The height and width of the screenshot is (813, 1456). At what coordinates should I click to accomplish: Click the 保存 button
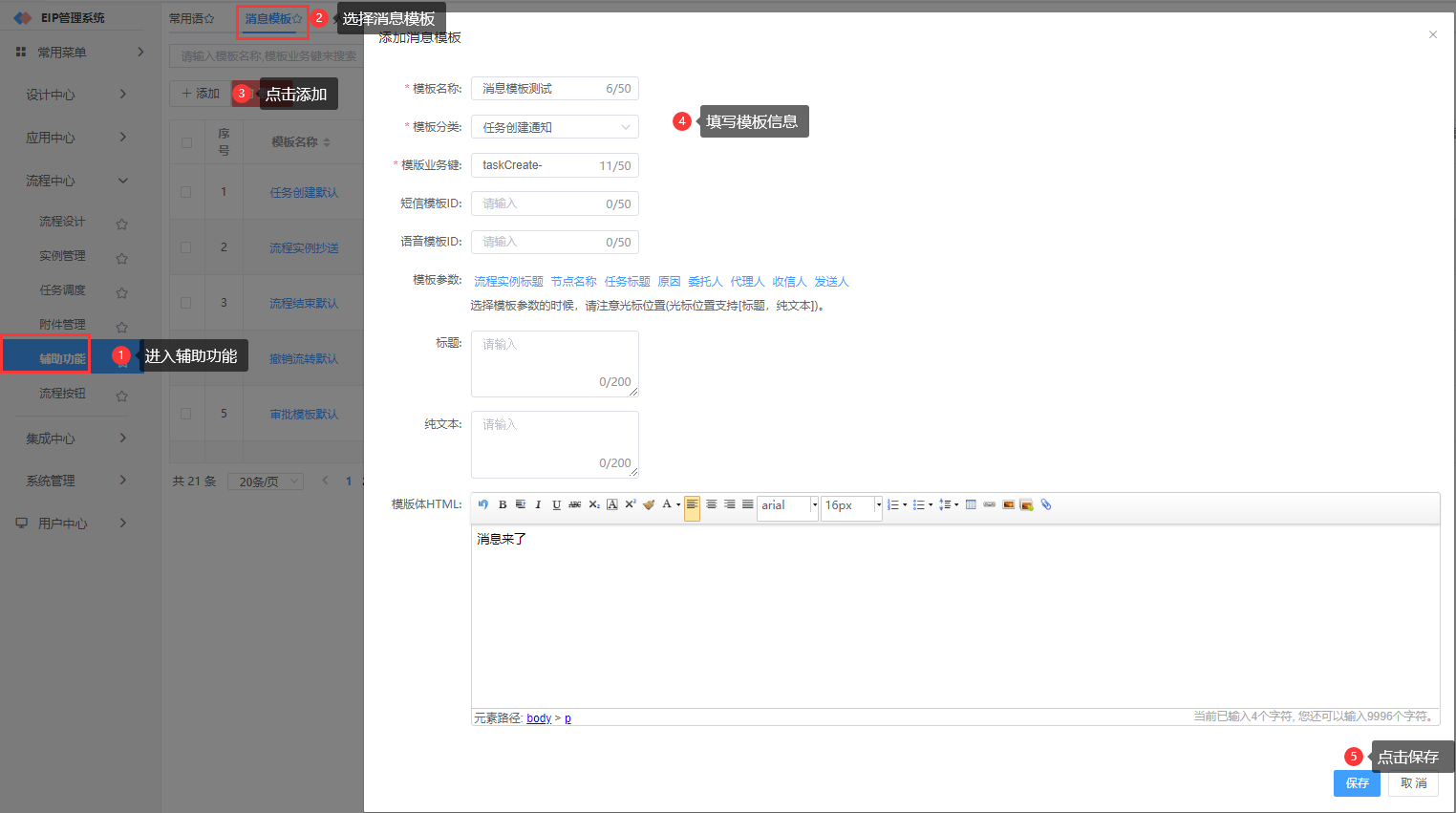(1357, 783)
